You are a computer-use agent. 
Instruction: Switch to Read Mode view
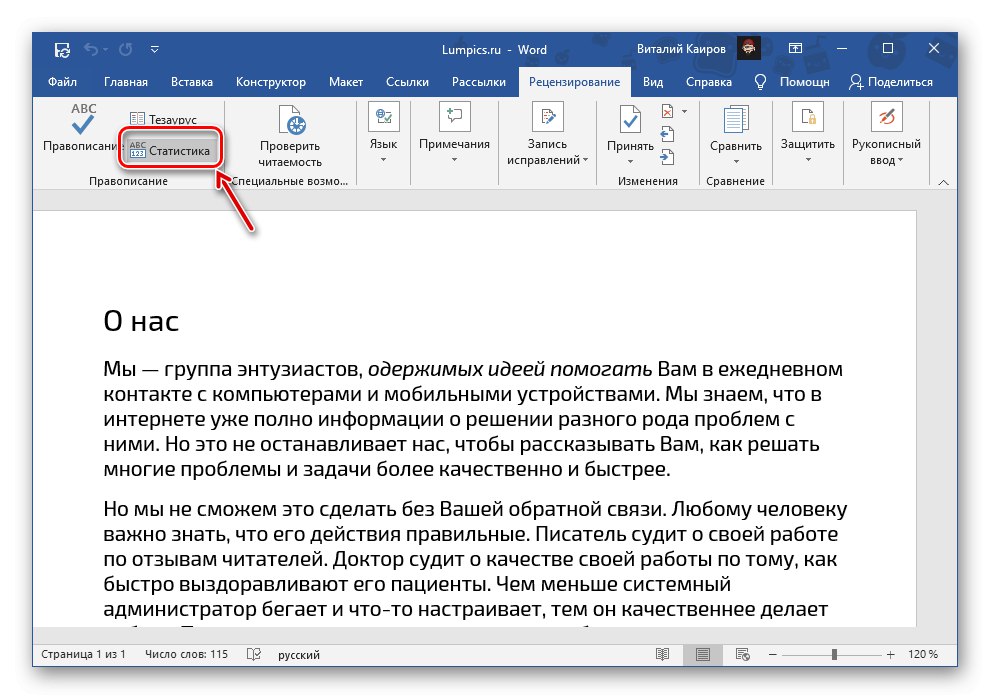662,655
